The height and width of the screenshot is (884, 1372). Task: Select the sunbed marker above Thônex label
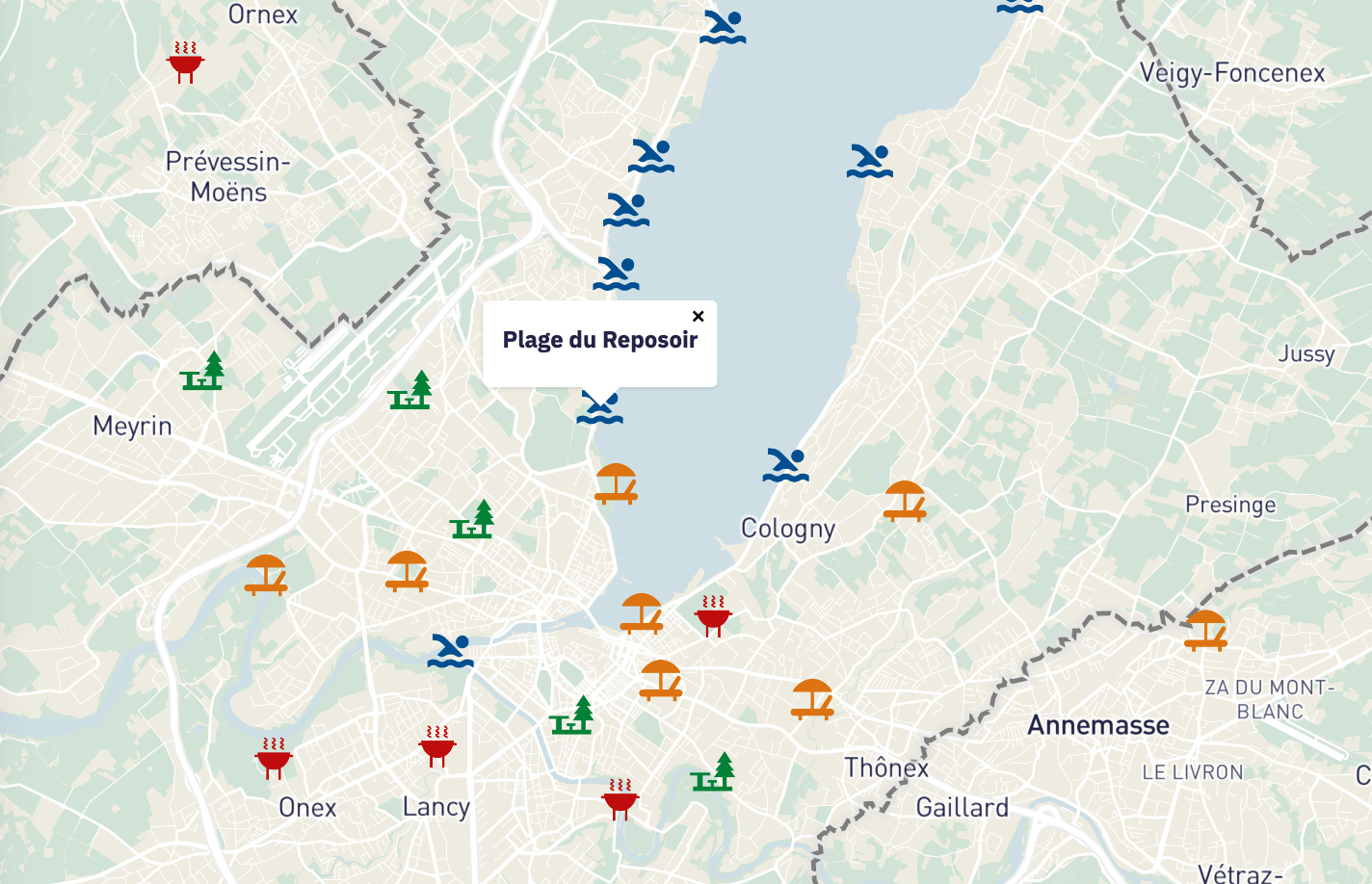click(x=812, y=699)
